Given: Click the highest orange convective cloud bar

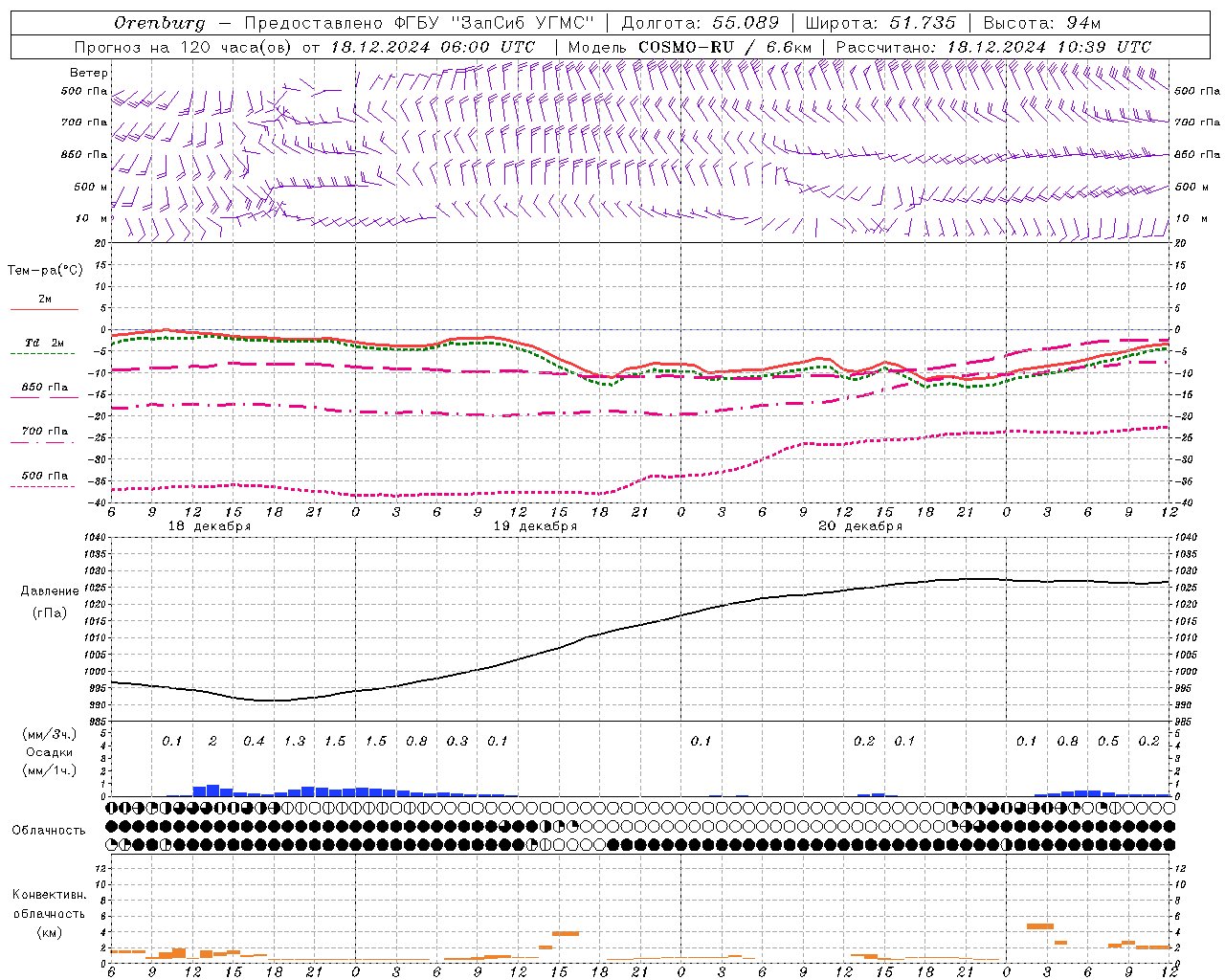Looking at the screenshot, I should point(1040,926).
